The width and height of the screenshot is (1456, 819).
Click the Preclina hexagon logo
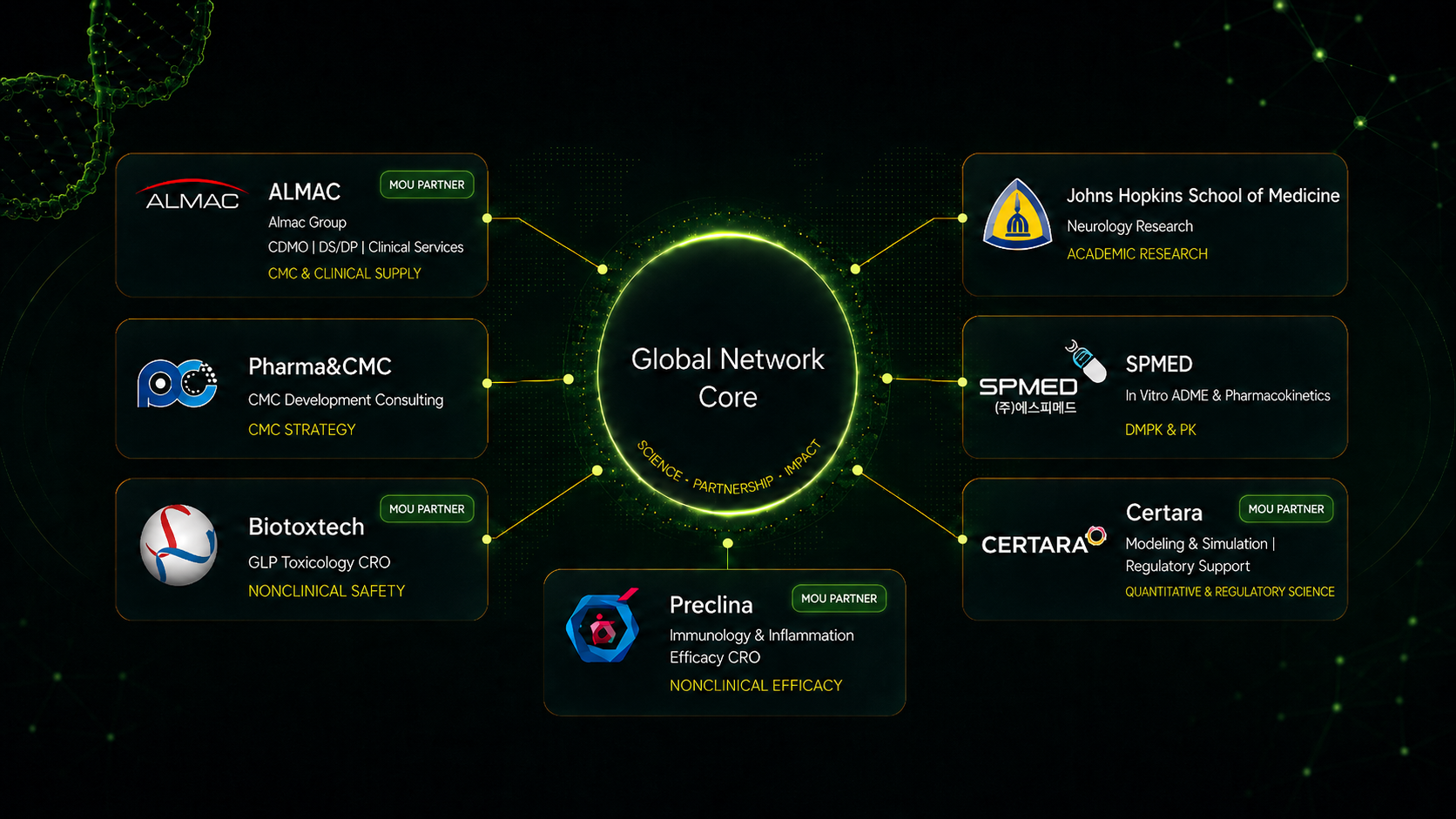(603, 626)
